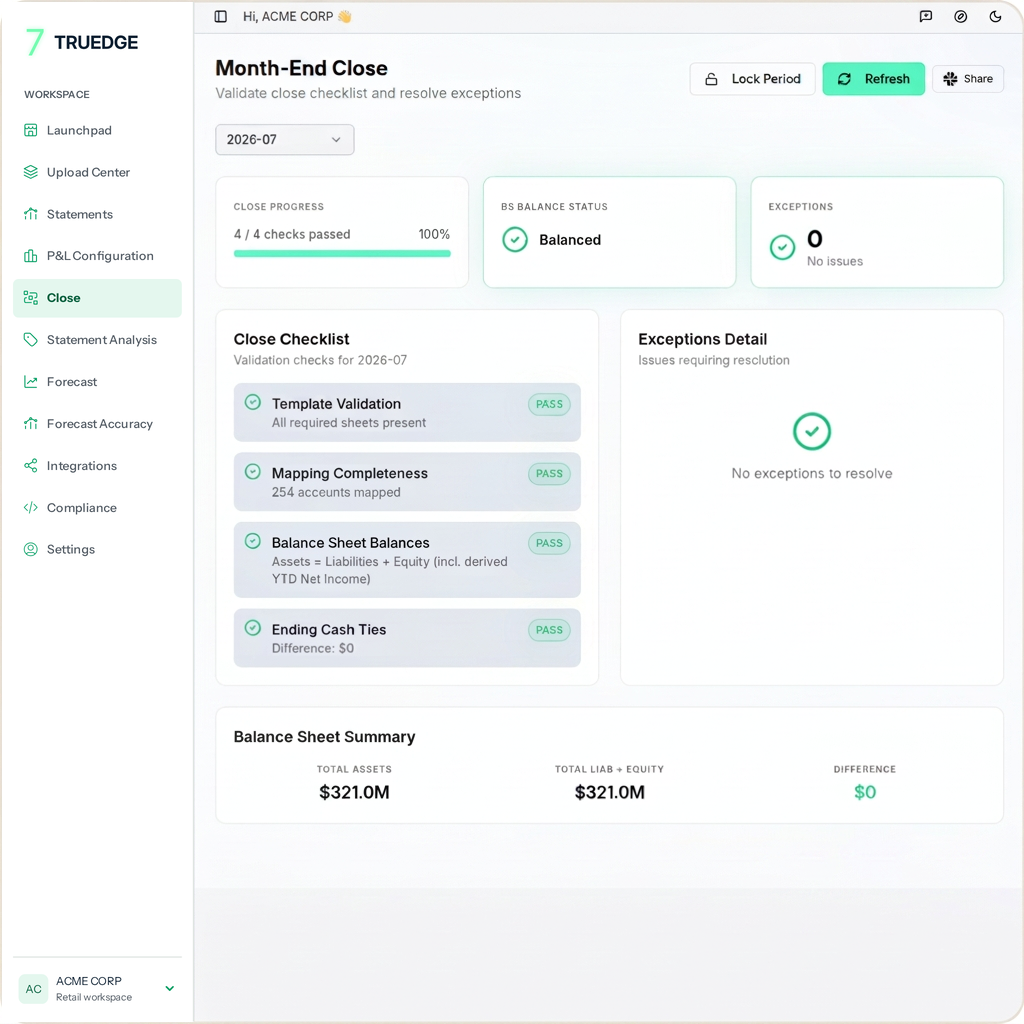Click the Total Liab + Equity $321.0M value
1024x1024 pixels.
click(x=609, y=792)
